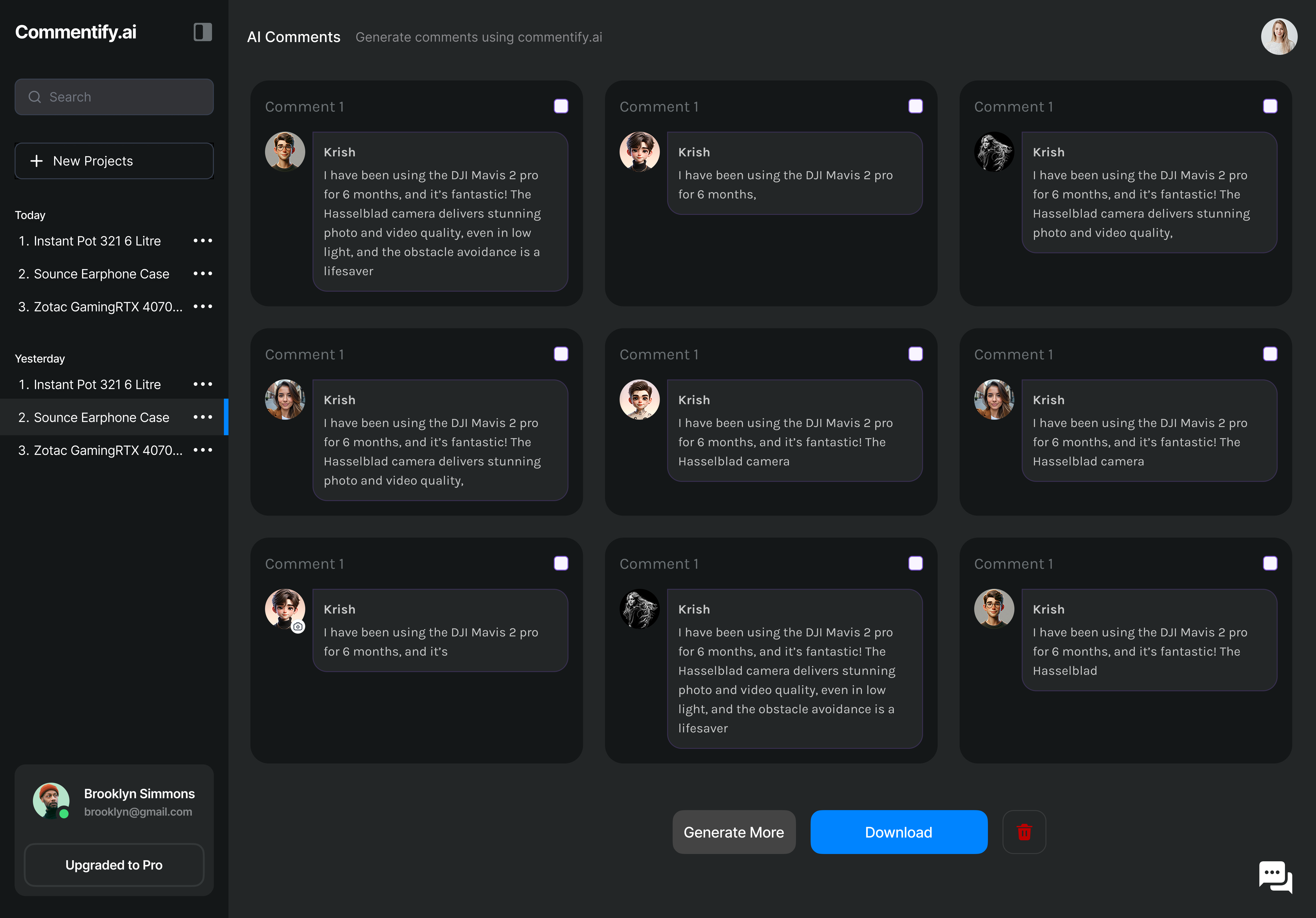The height and width of the screenshot is (918, 1316).
Task: Show more options for Yesterday's Instant Pot project
Action: 203,384
